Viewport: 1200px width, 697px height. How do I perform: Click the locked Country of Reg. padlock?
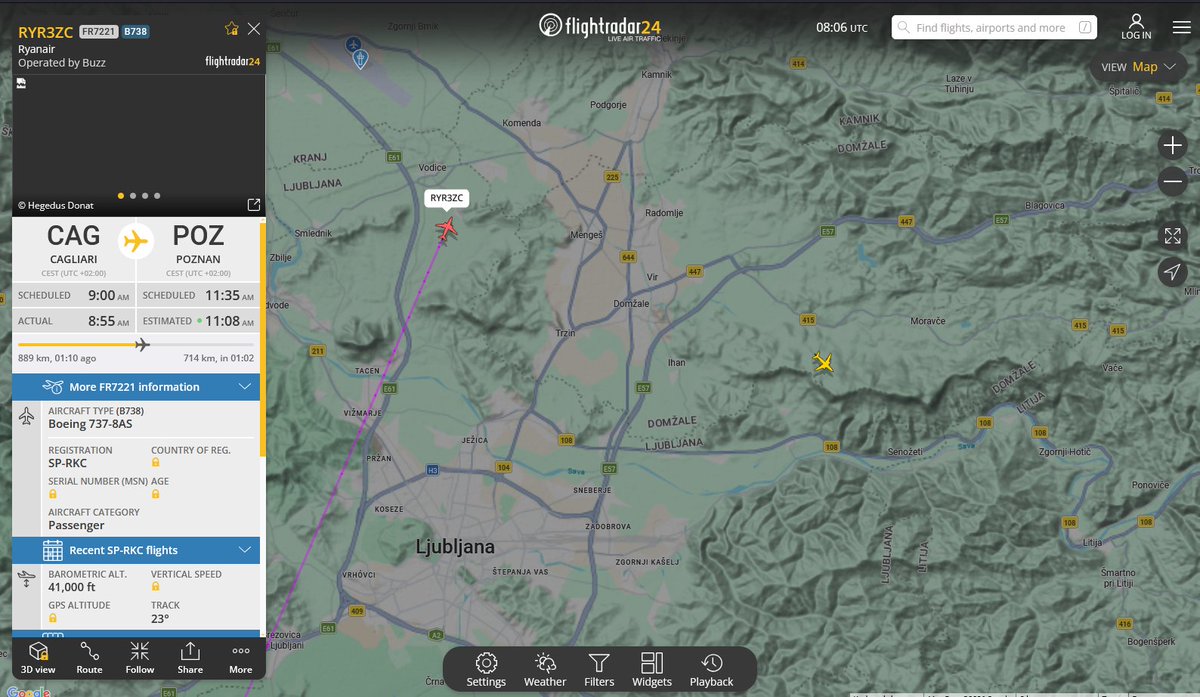pos(155,464)
